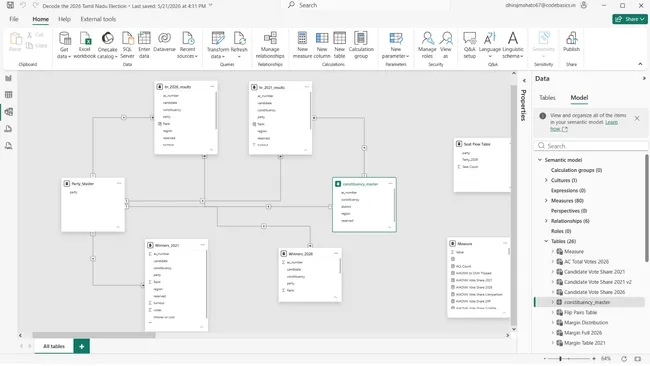650x366 pixels.
Task: Open more options on Winners_2021 card
Action: (x=203, y=245)
